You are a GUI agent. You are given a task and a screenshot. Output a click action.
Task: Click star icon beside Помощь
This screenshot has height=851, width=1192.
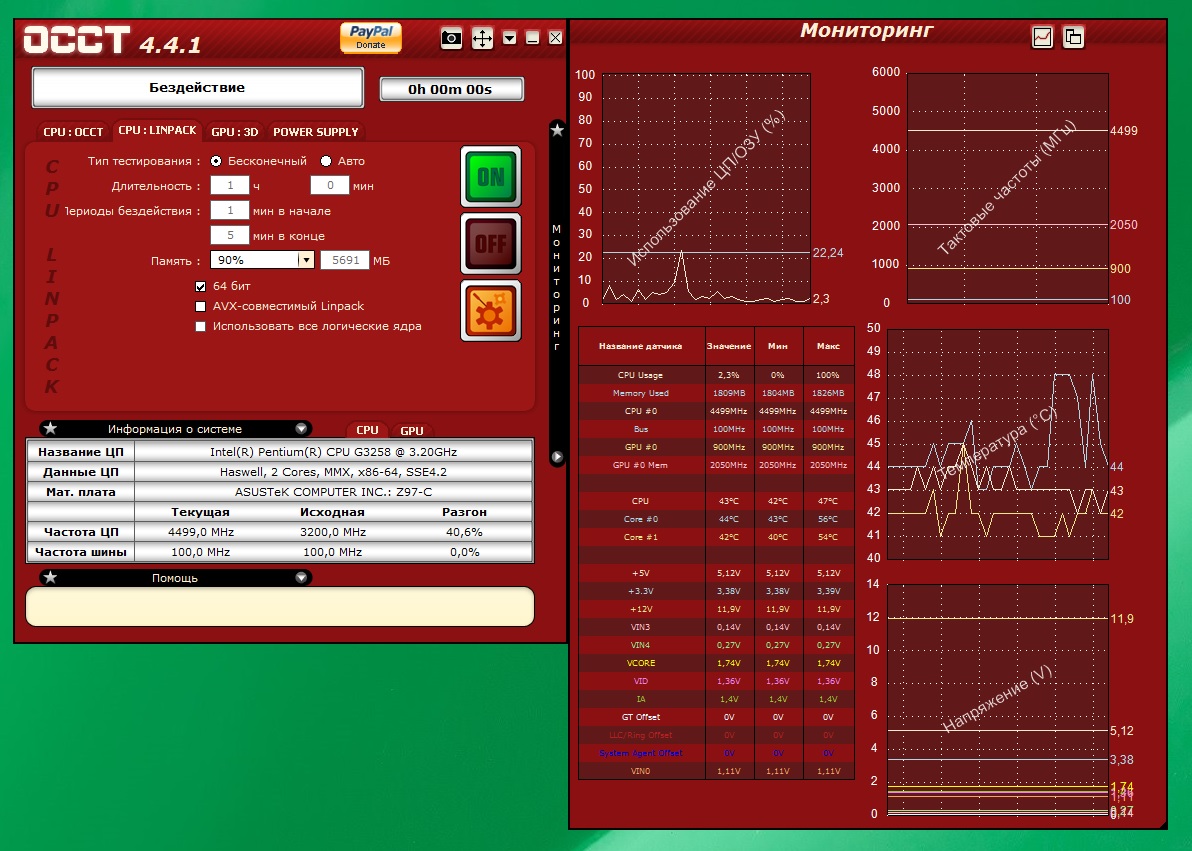coord(50,577)
